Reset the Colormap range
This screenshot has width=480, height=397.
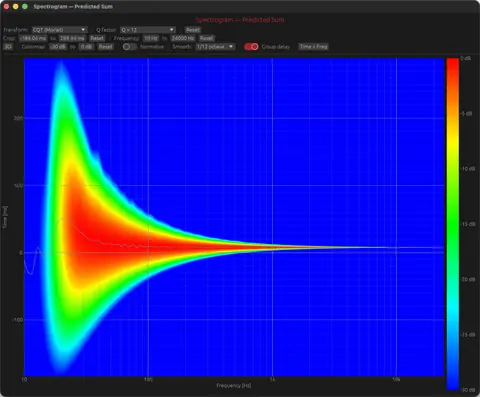[105, 47]
